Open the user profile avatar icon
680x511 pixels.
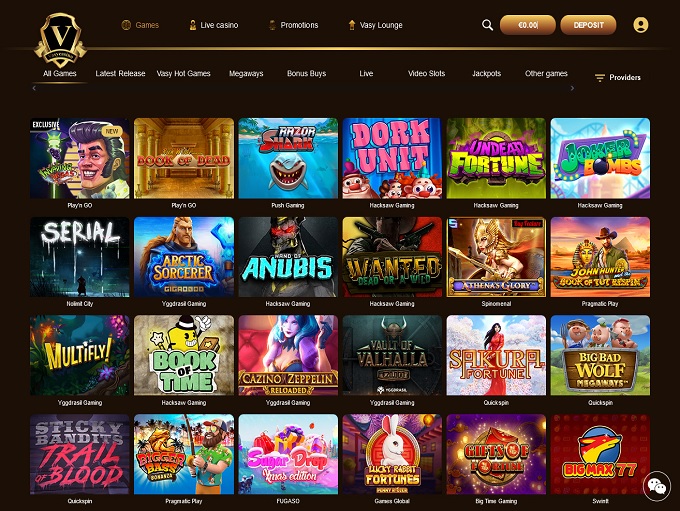(641, 25)
